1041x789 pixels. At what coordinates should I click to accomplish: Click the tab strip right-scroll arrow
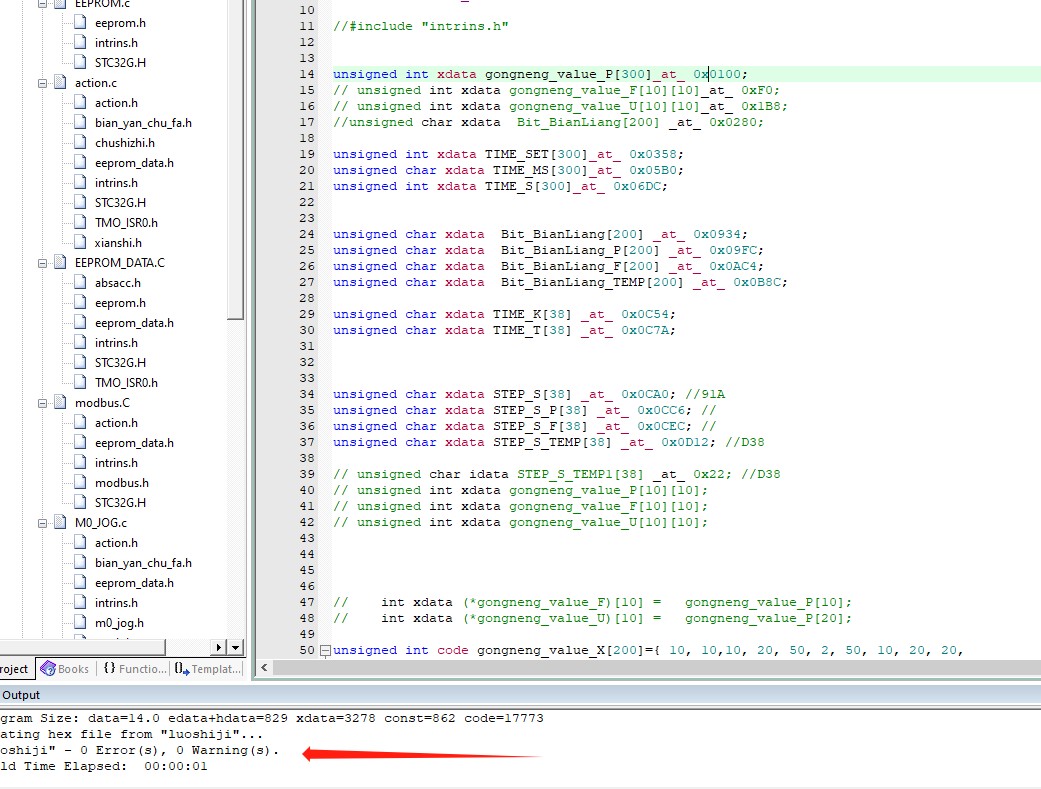pos(219,647)
